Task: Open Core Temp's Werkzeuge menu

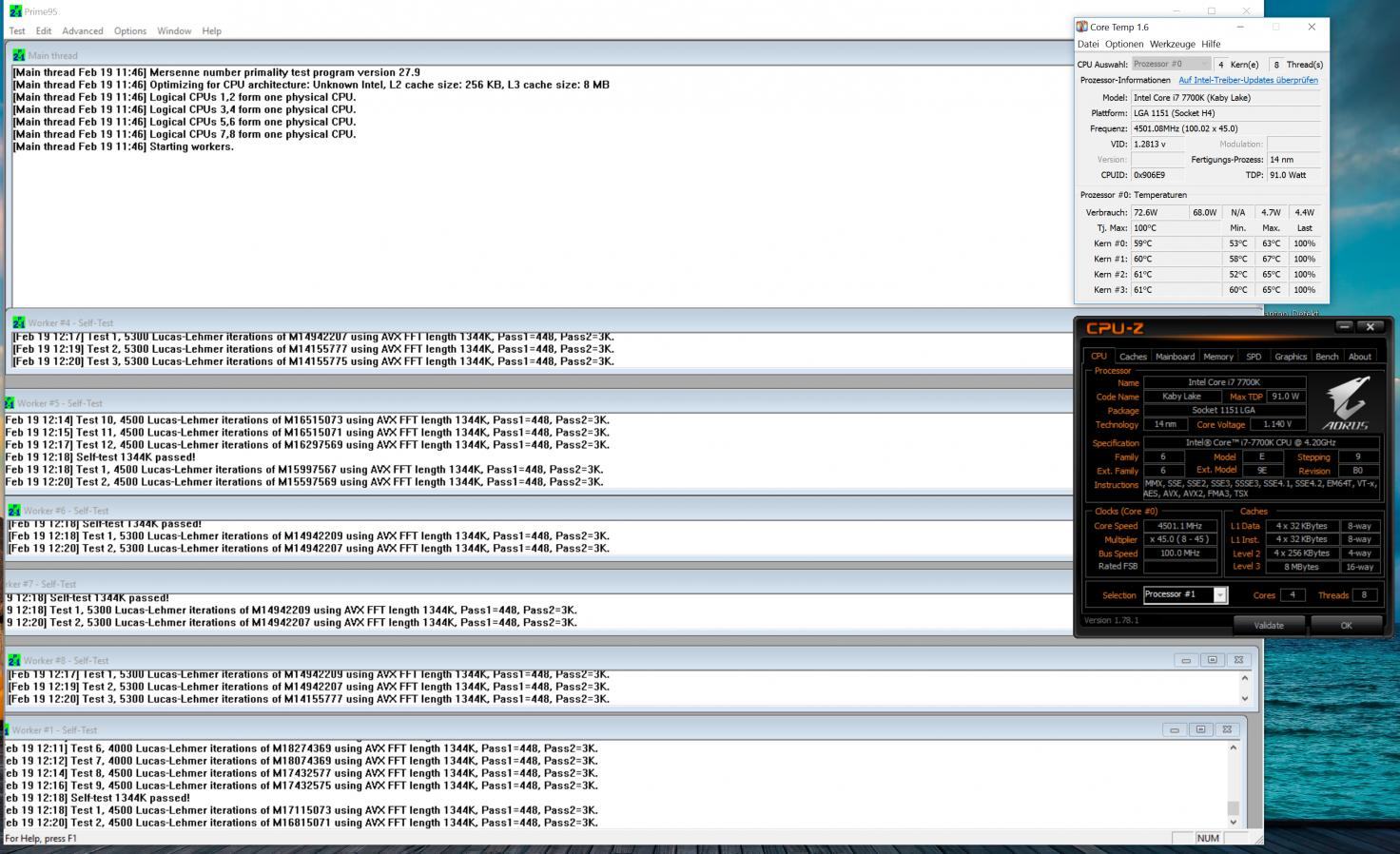Action: click(x=1172, y=44)
